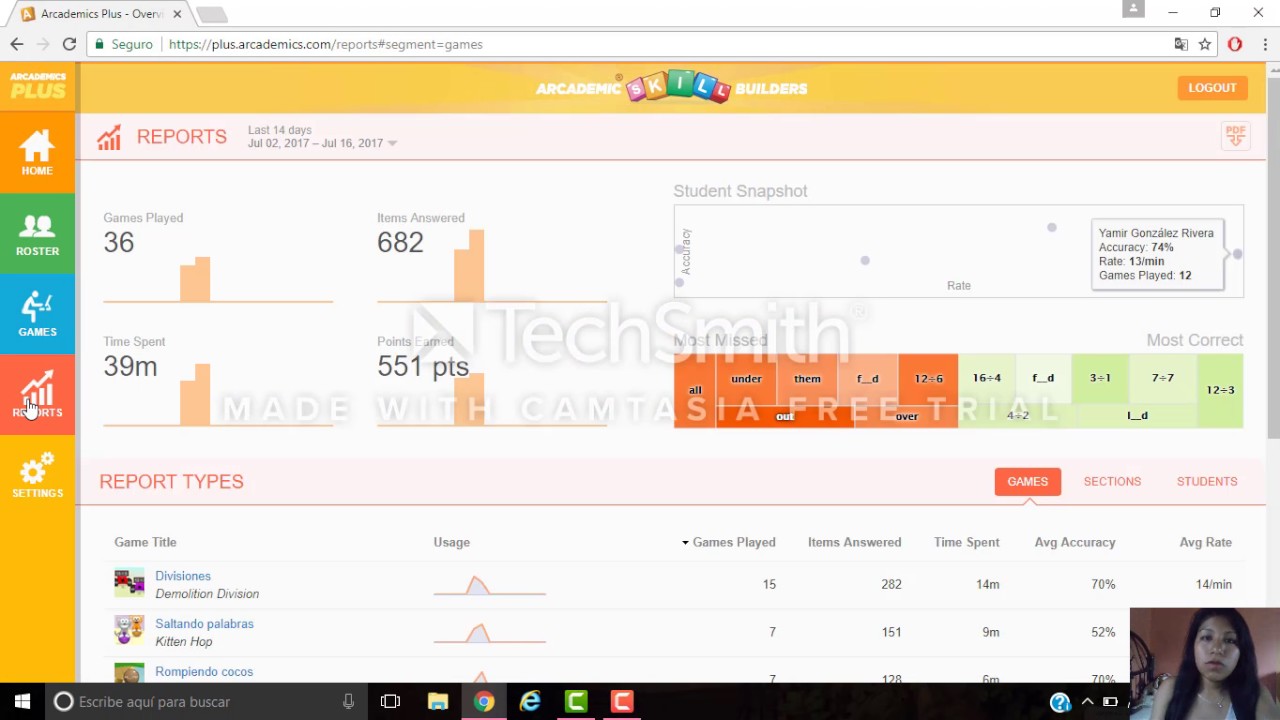Open the Chrome three-dot menu
The image size is (1280, 720).
1265,44
